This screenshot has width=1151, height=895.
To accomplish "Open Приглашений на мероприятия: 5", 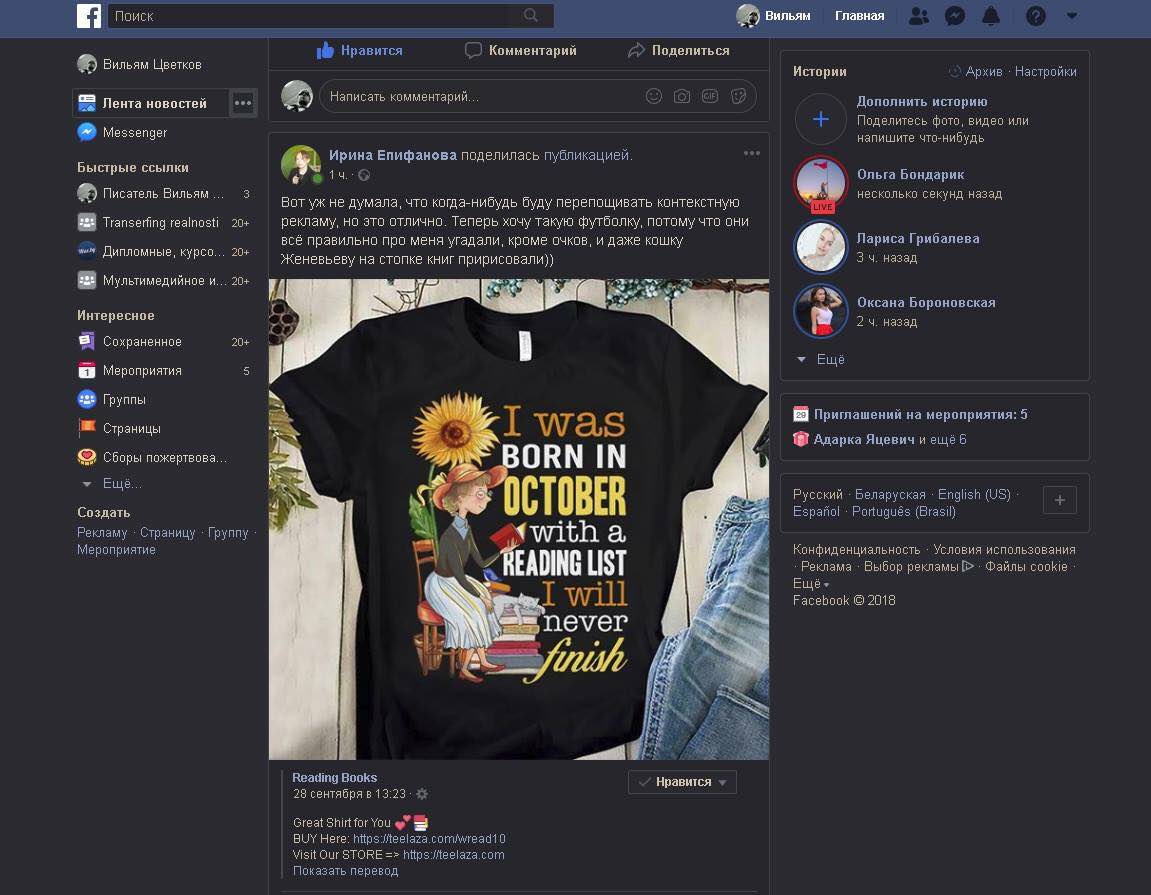I will 921,415.
